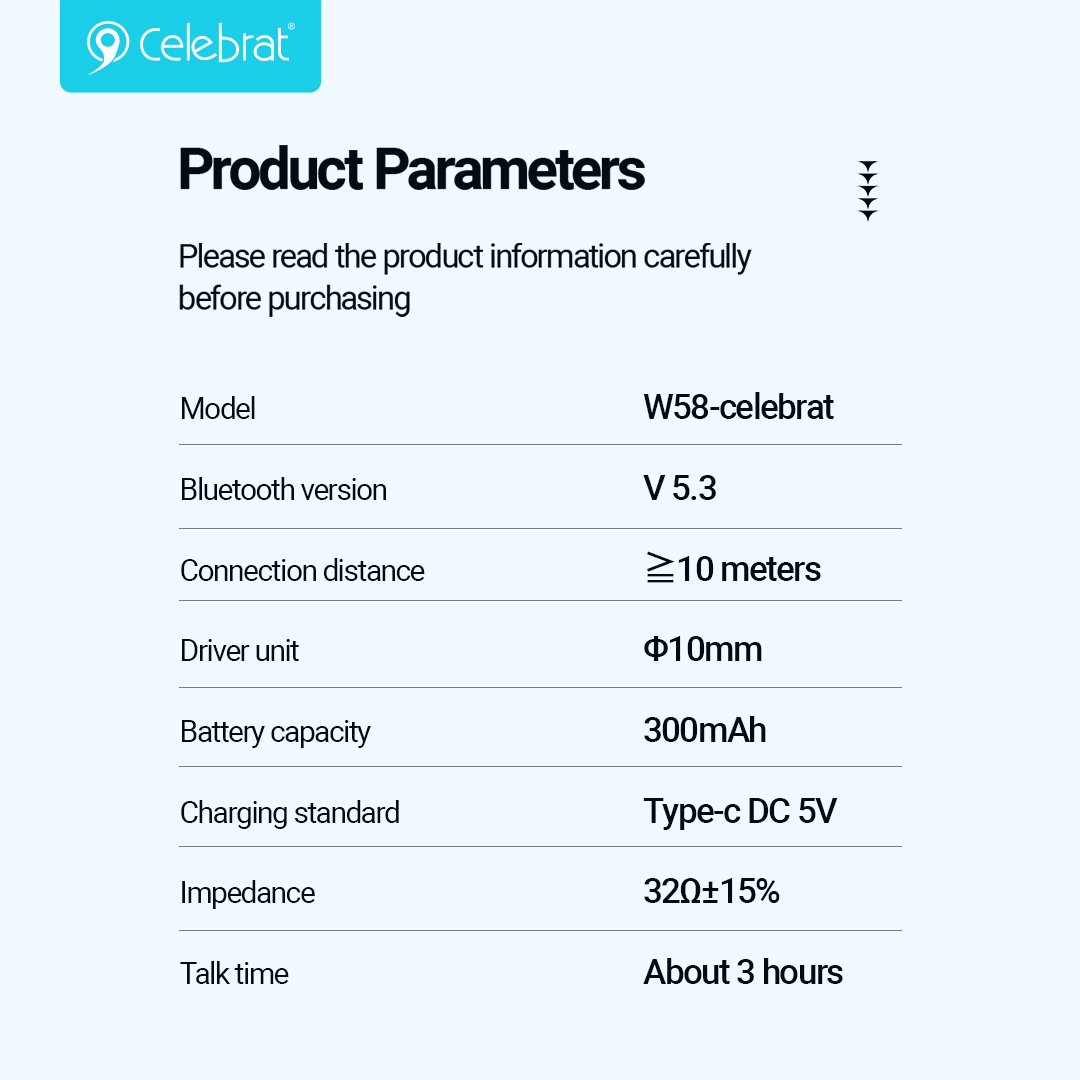Viewport: 1080px width, 1080px height.
Task: Select the W58-celebrat model value
Action: (x=738, y=408)
